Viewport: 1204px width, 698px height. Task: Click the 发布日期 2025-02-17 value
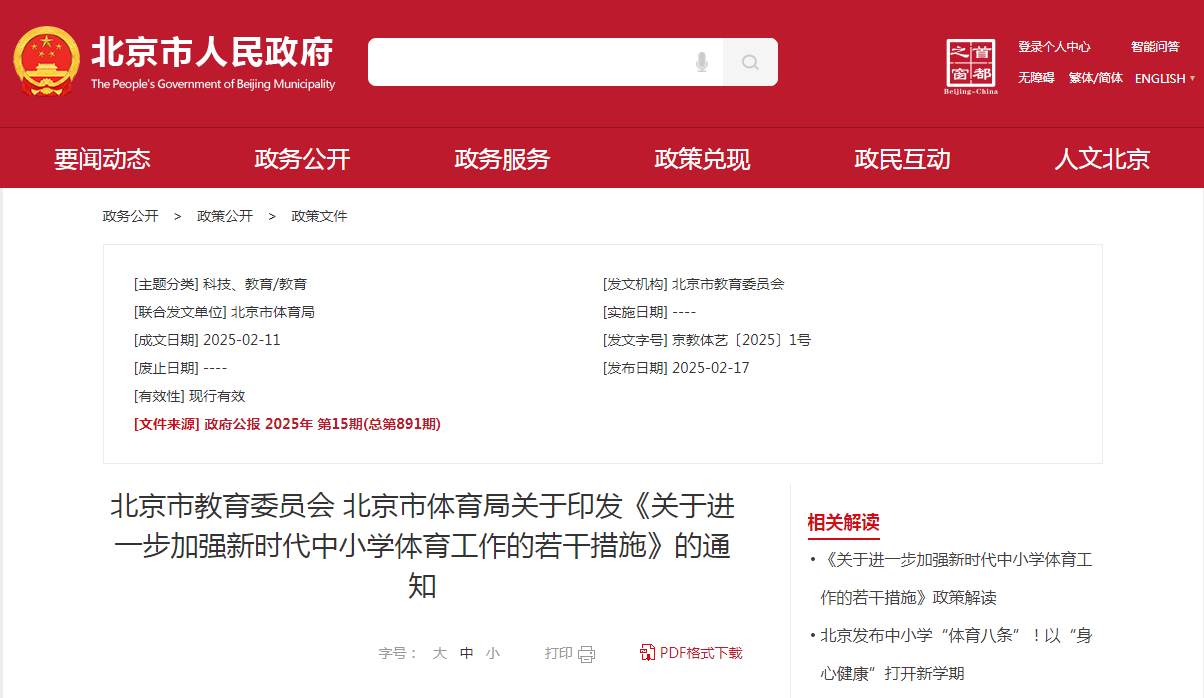[x=711, y=368]
